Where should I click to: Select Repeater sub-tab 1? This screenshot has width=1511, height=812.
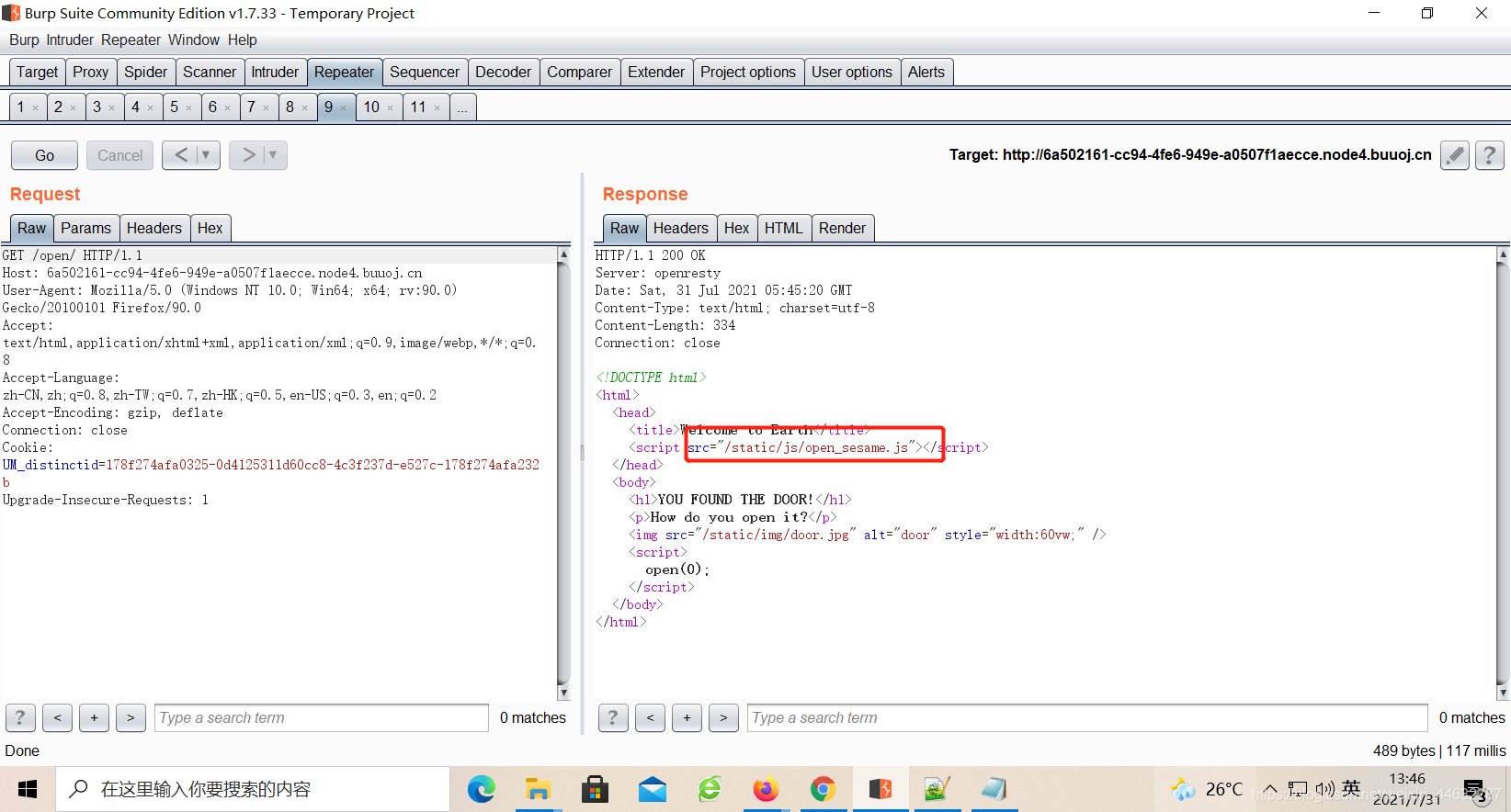(x=20, y=107)
